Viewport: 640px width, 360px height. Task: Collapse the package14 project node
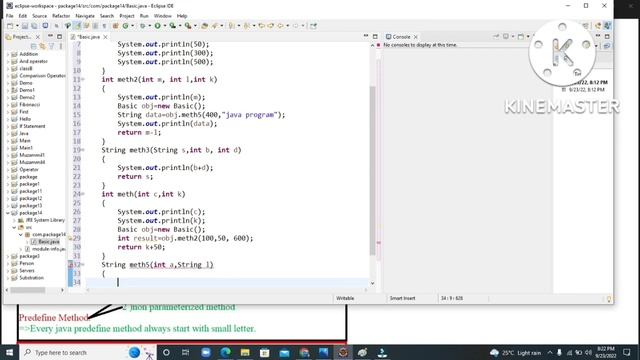8,213
